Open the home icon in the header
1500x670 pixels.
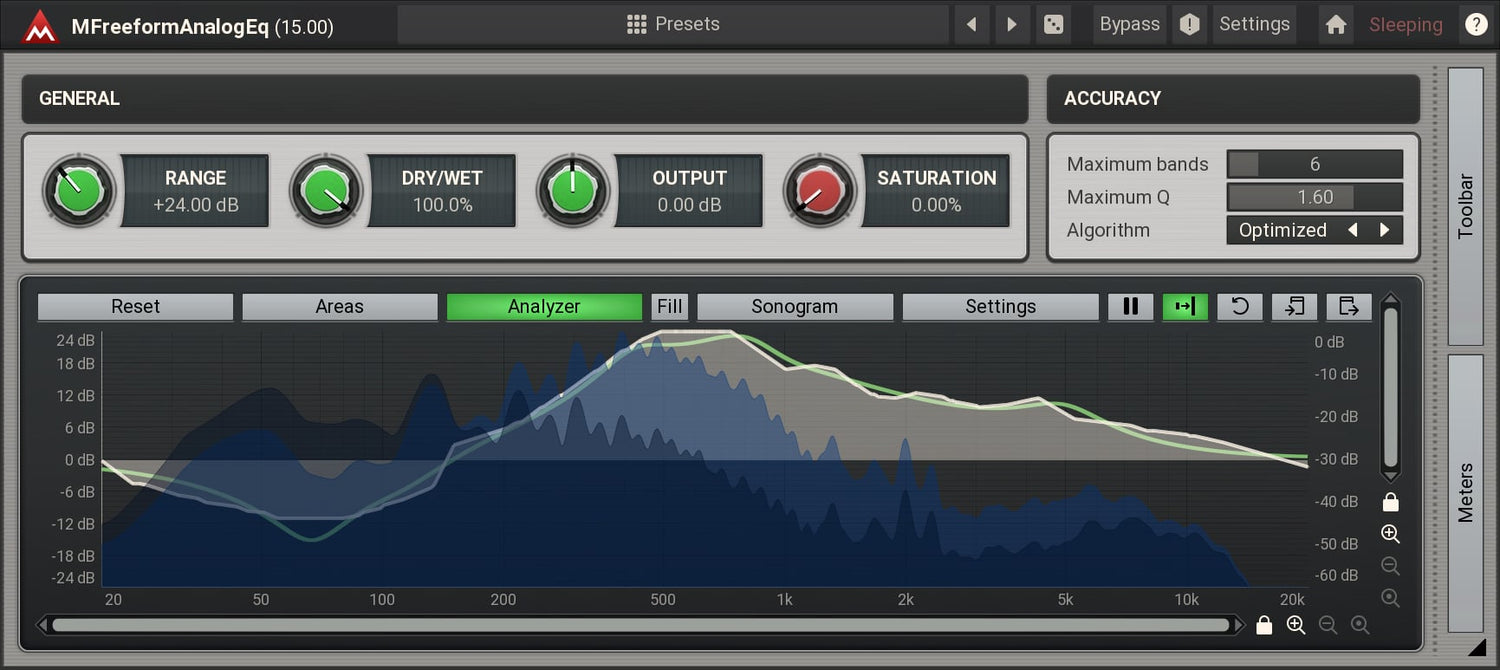click(x=1336, y=25)
